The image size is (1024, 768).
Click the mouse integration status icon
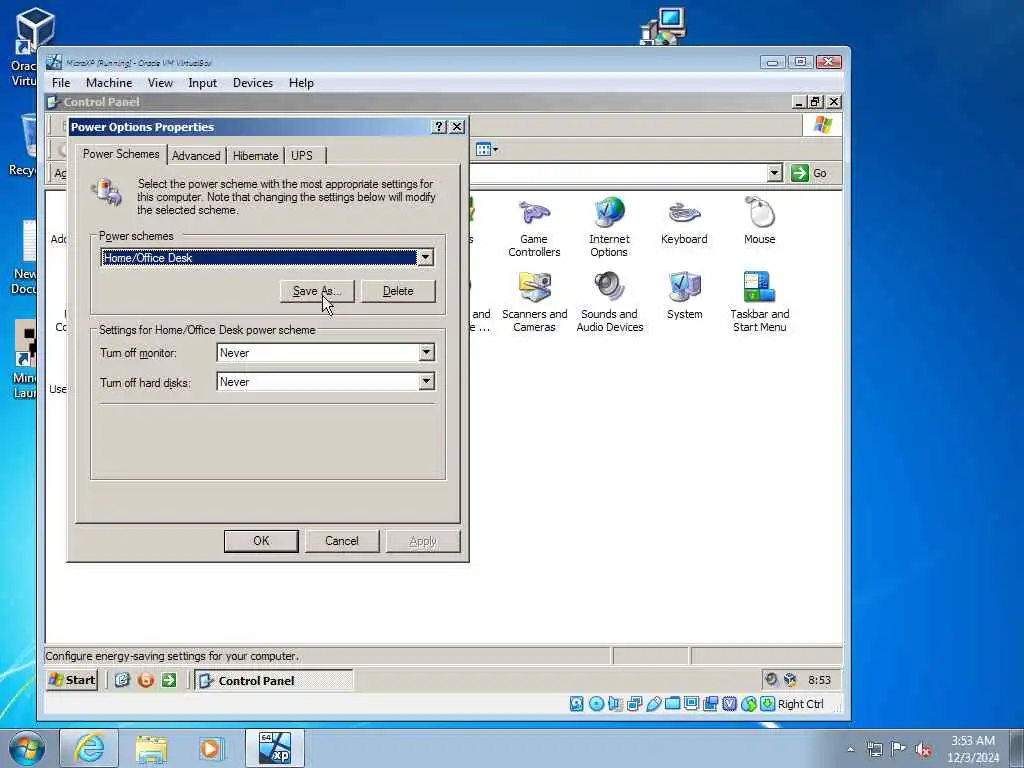coord(748,703)
